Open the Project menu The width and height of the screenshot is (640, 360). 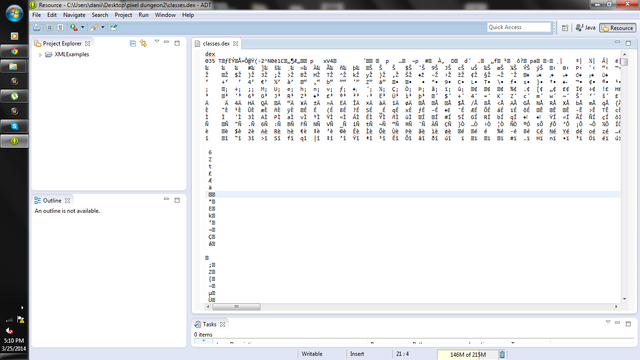pos(123,15)
